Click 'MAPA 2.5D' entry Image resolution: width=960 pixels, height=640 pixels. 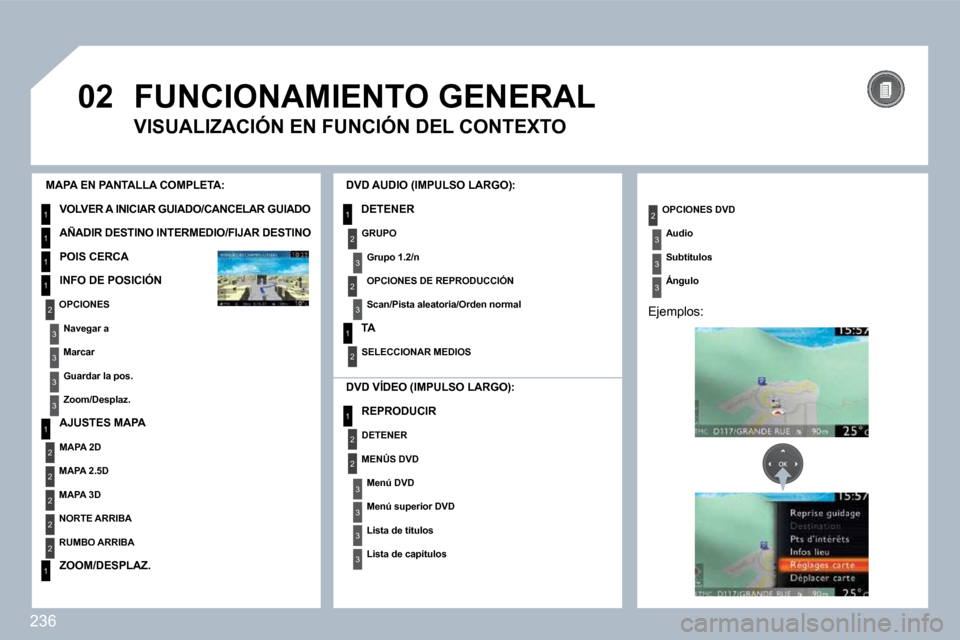pyautogui.click(x=84, y=471)
